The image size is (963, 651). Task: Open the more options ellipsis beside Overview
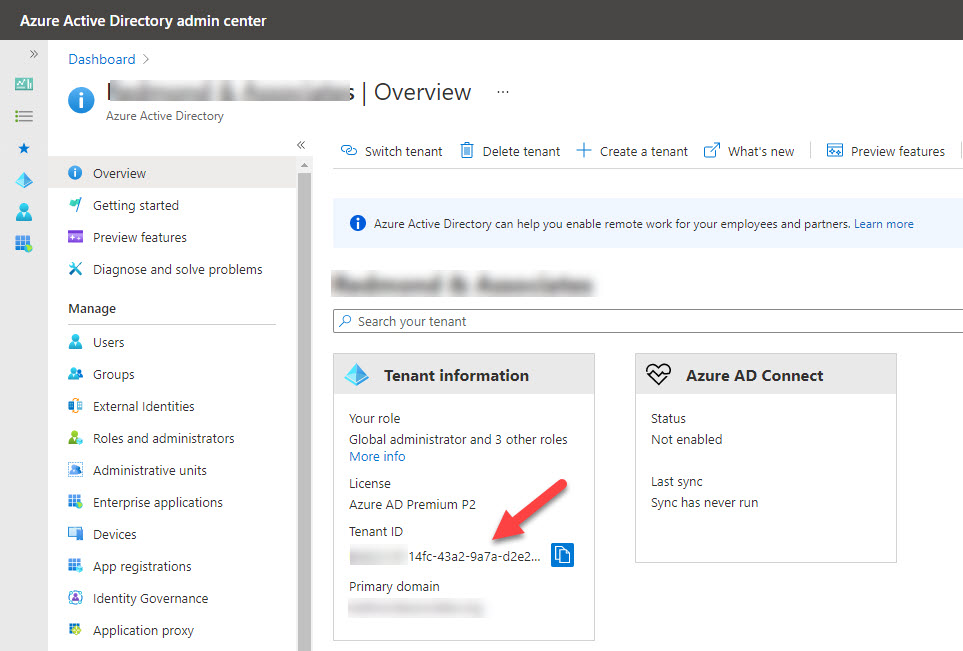tap(503, 92)
